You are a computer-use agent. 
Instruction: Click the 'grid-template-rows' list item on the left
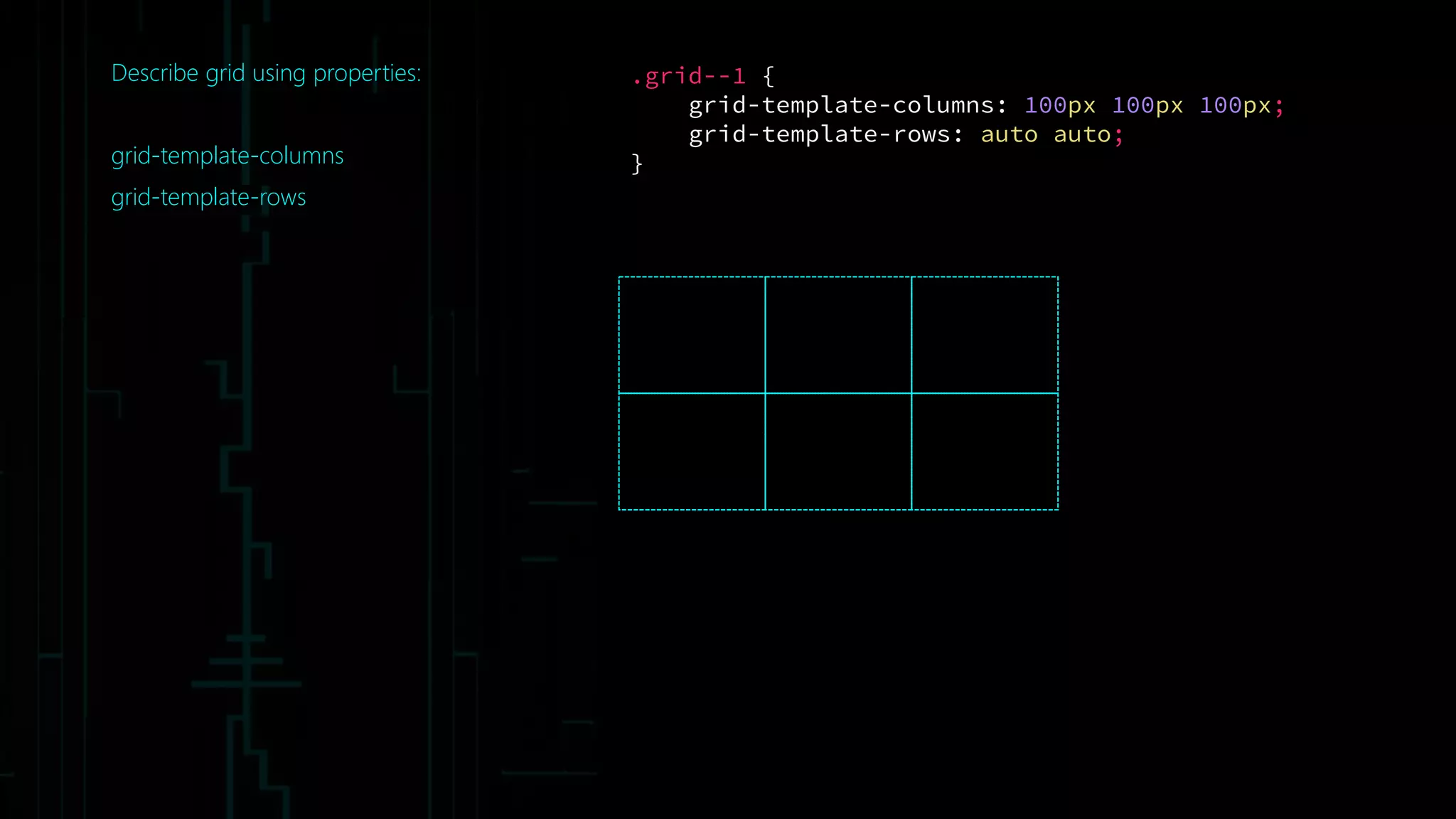[x=208, y=197]
